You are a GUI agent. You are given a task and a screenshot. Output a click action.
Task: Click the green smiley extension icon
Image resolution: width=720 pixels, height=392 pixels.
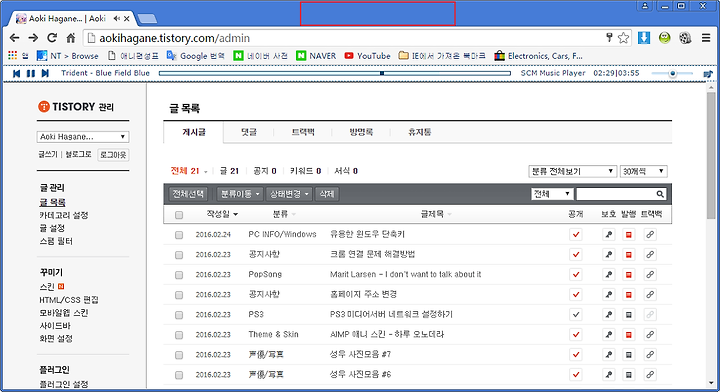(664, 38)
